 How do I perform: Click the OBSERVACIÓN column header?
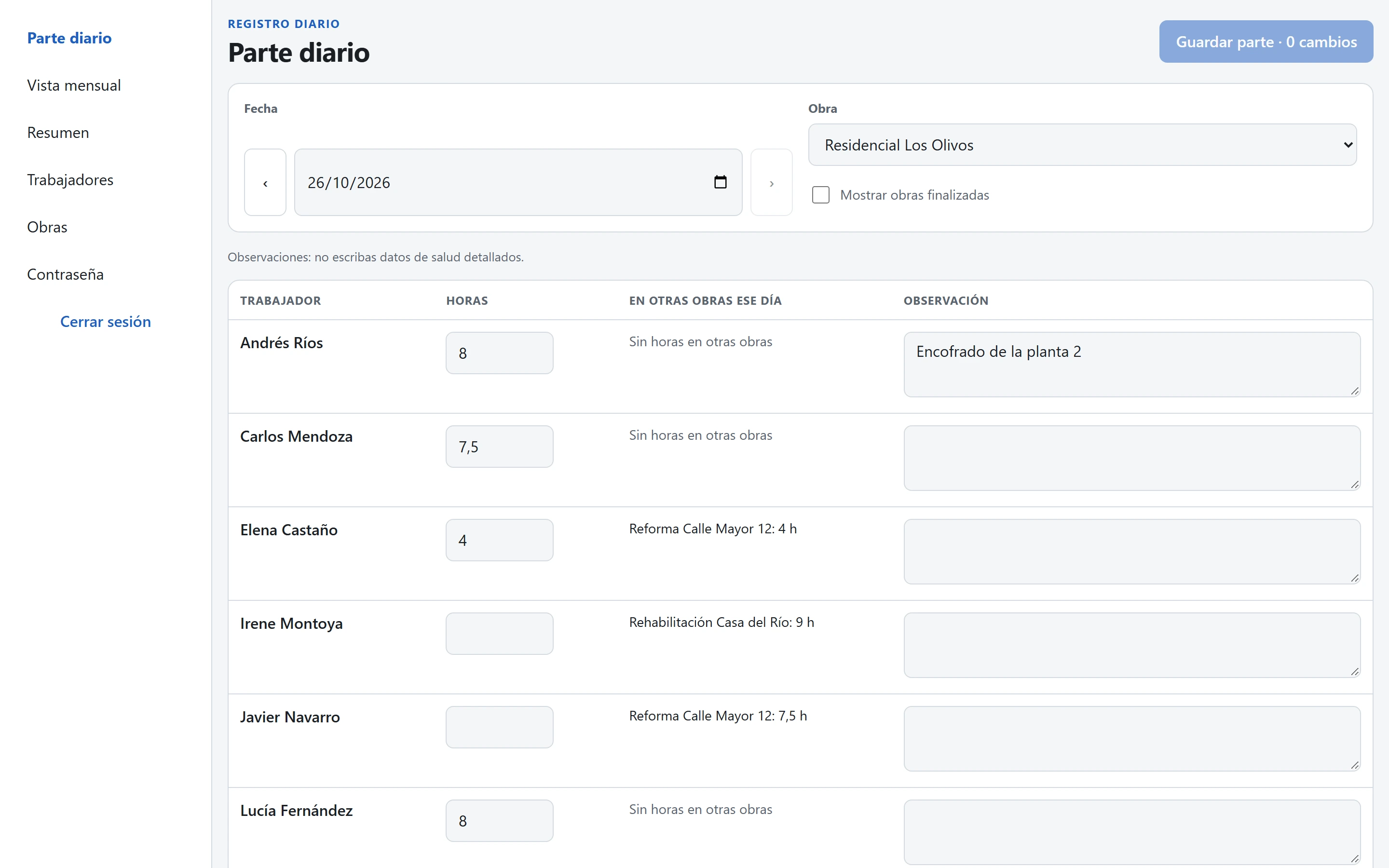pos(946,301)
